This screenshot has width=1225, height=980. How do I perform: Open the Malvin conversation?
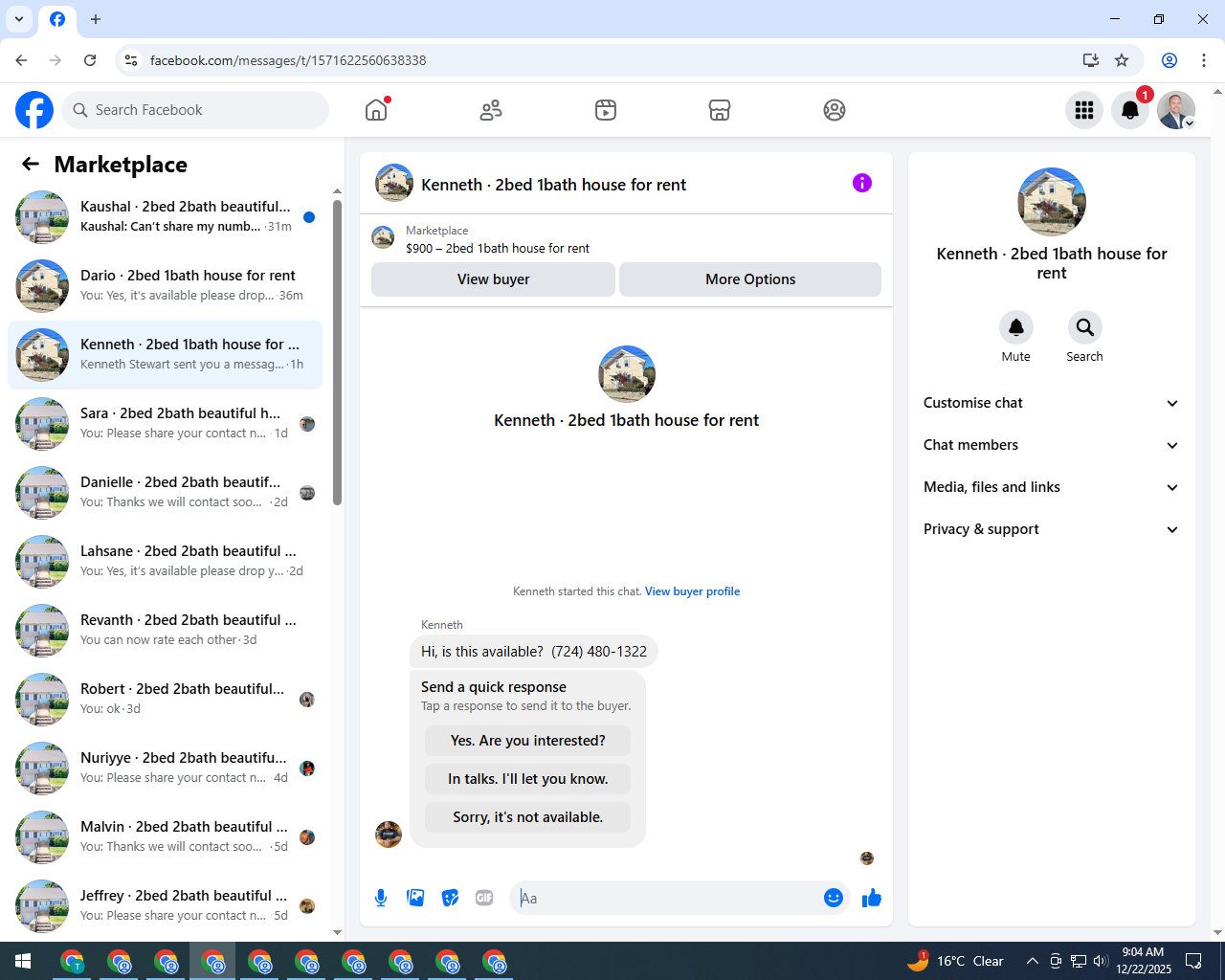(x=165, y=837)
